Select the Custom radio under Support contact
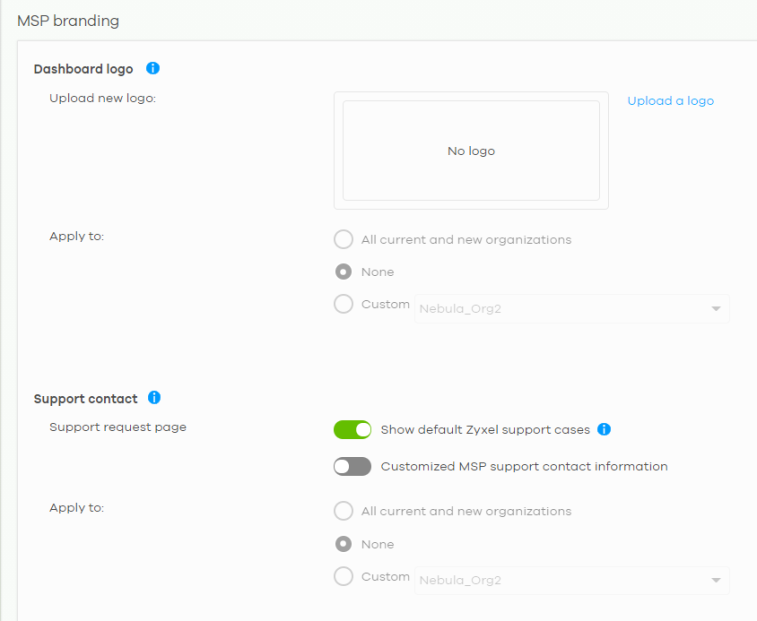757x621 pixels. click(344, 576)
